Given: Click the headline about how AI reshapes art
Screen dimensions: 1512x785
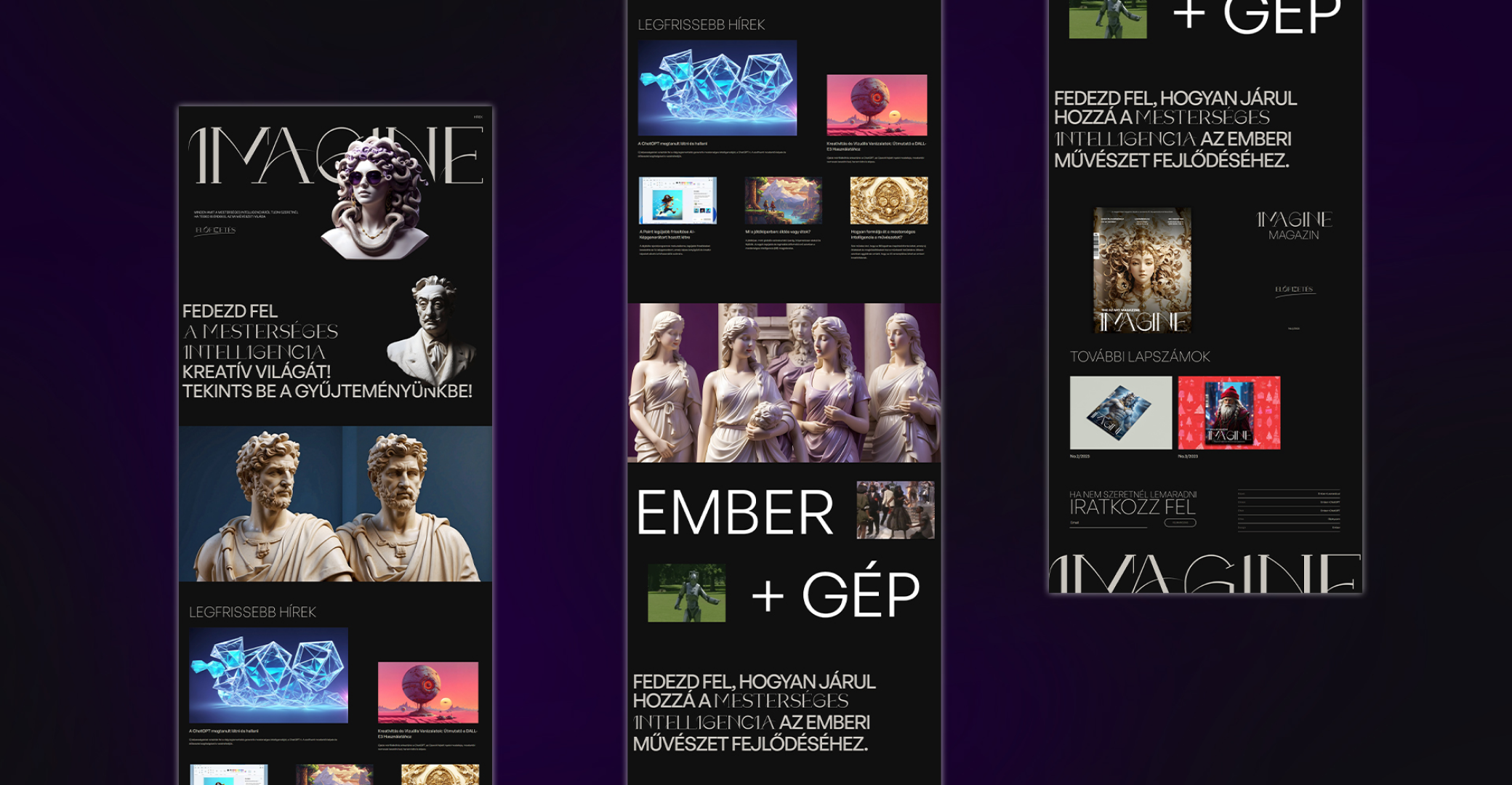Looking at the screenshot, I should (883, 234).
